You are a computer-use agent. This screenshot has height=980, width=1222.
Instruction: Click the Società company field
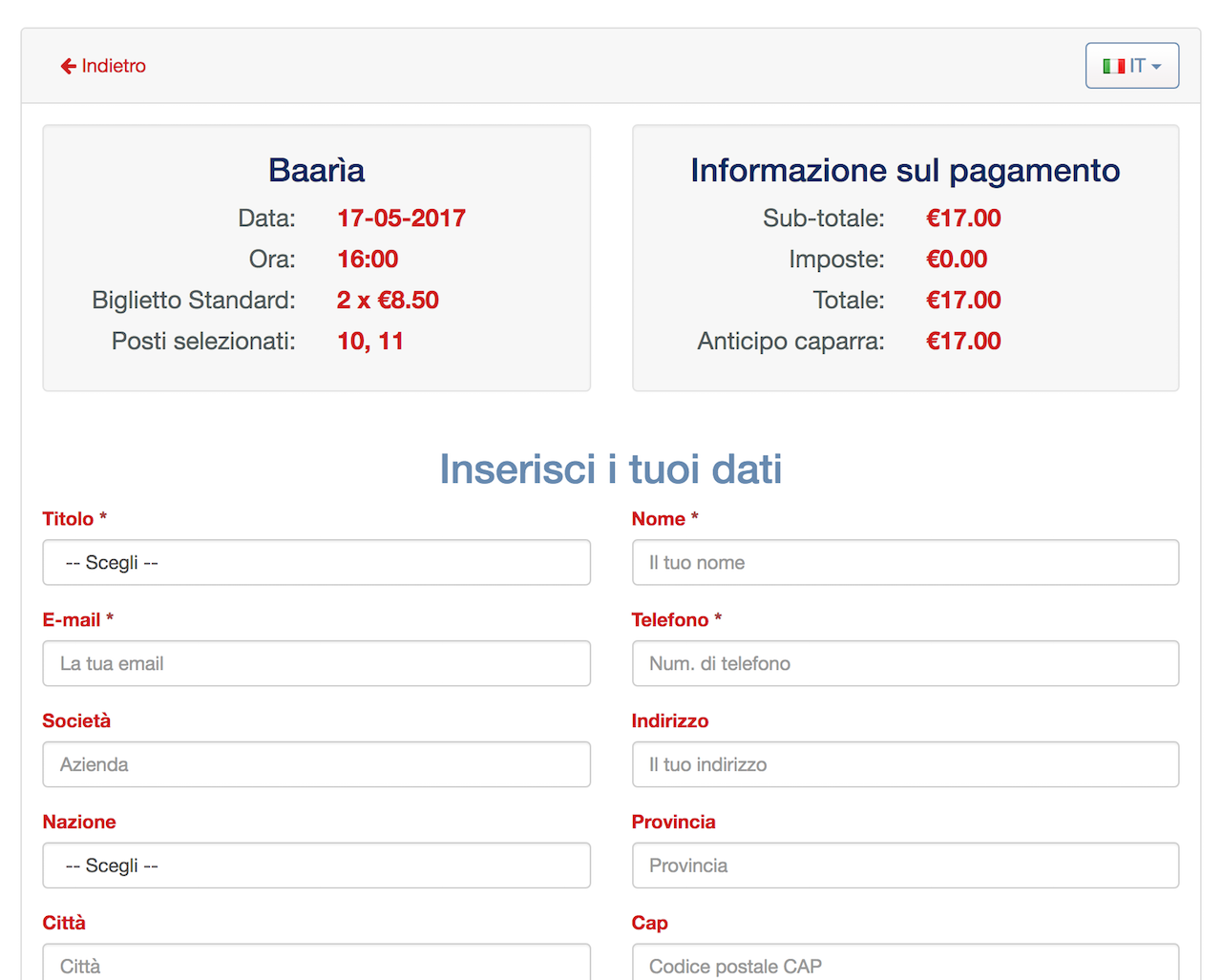click(x=316, y=765)
